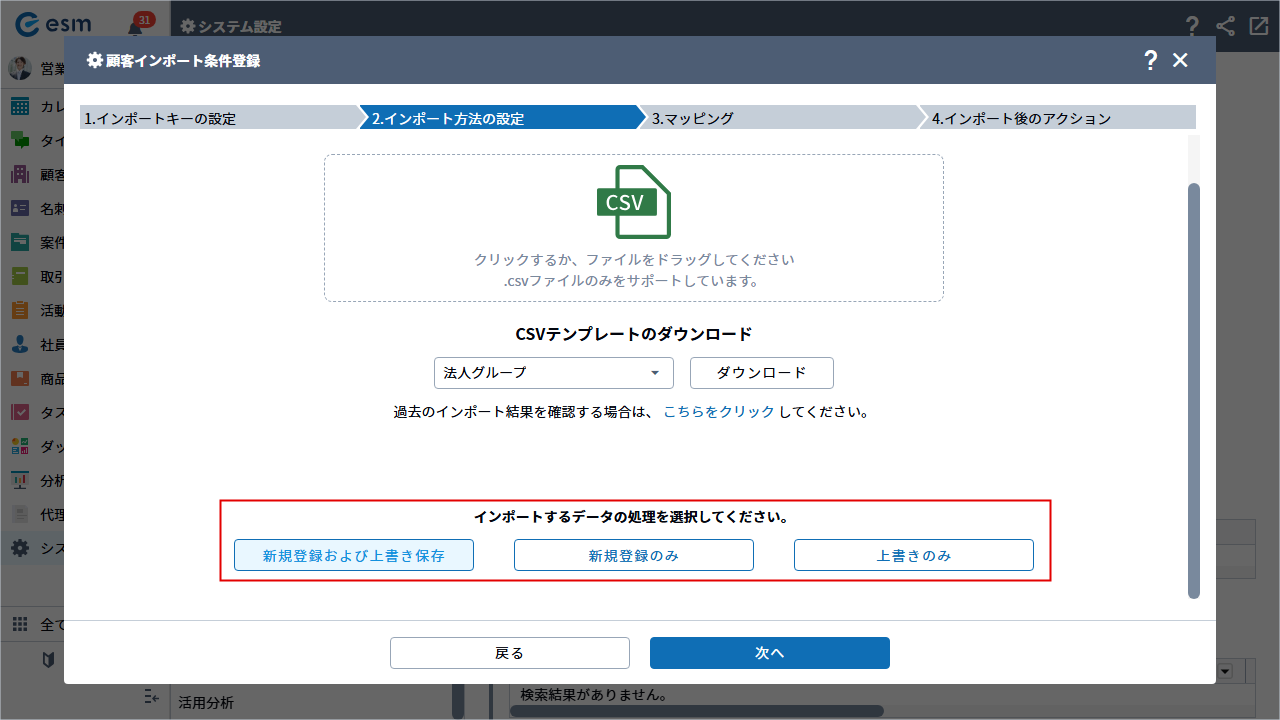Click the CSV file upload drop area
This screenshot has width=1280, height=720.
point(634,228)
